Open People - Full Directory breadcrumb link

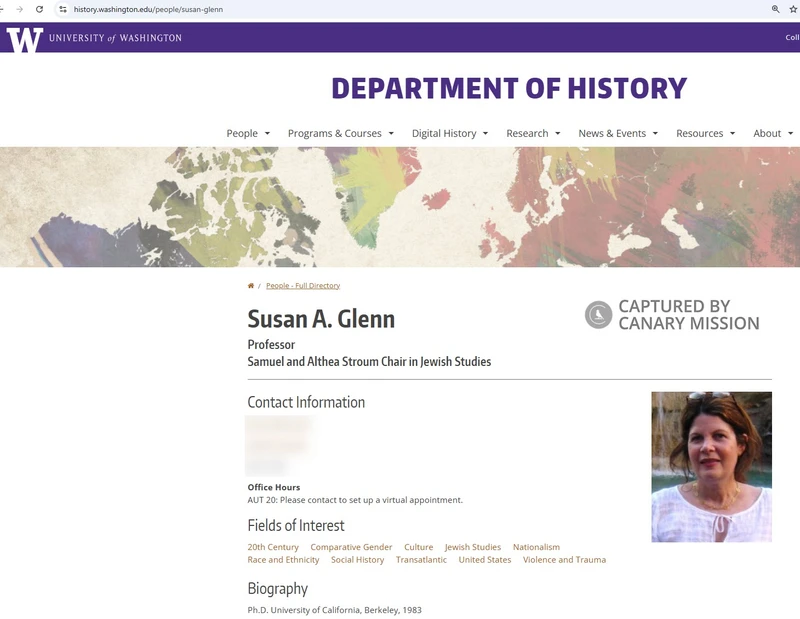point(303,286)
